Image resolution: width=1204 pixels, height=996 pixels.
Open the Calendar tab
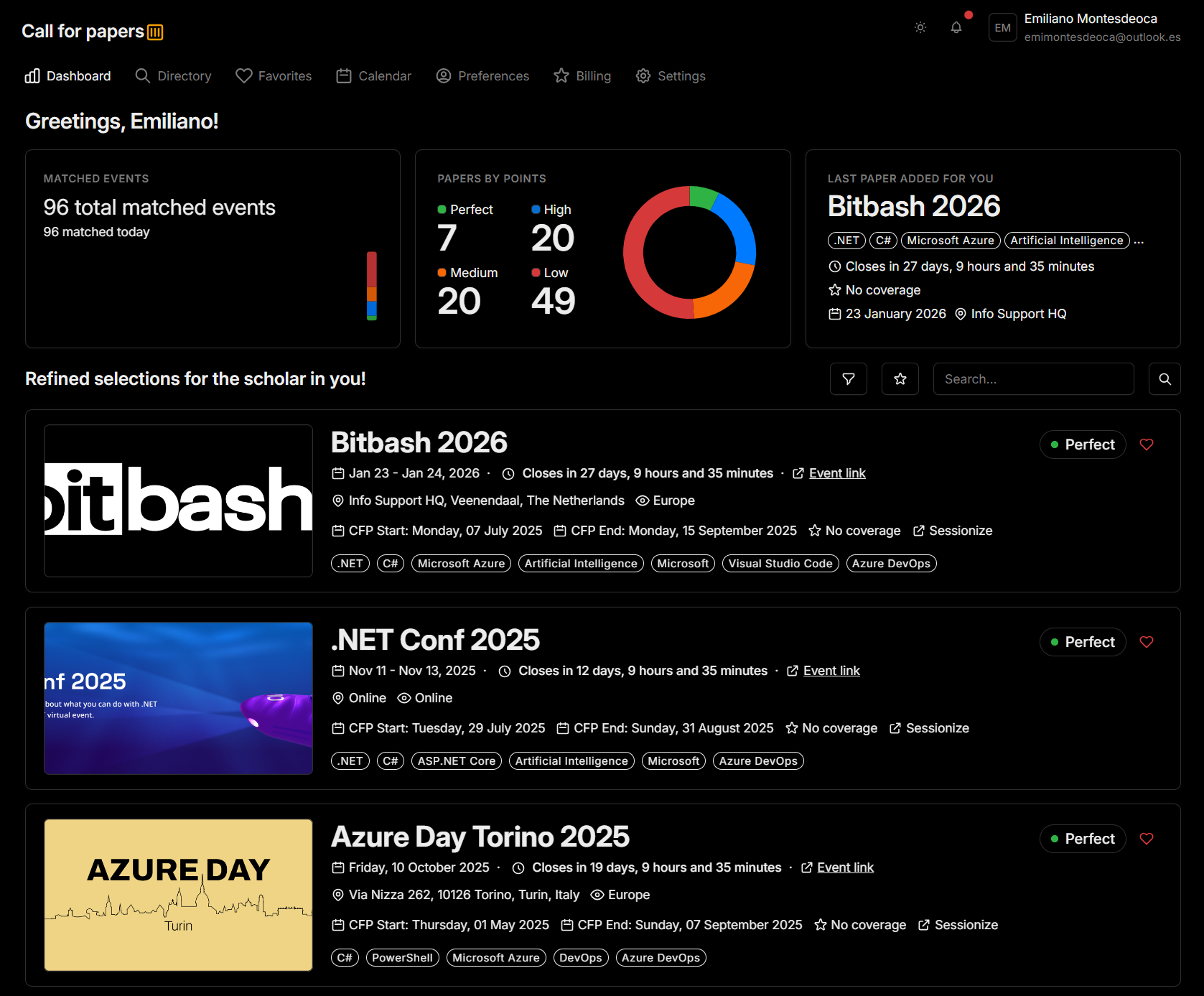pos(373,76)
